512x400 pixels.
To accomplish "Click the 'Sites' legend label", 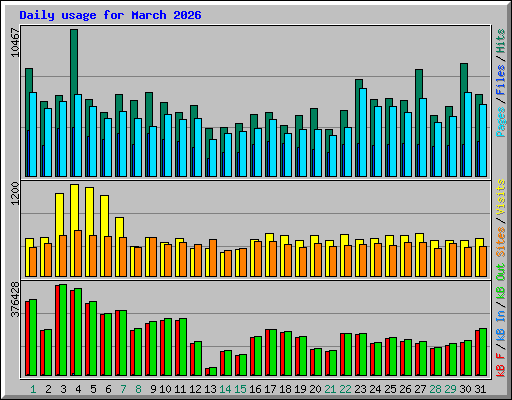I will 500,242.
